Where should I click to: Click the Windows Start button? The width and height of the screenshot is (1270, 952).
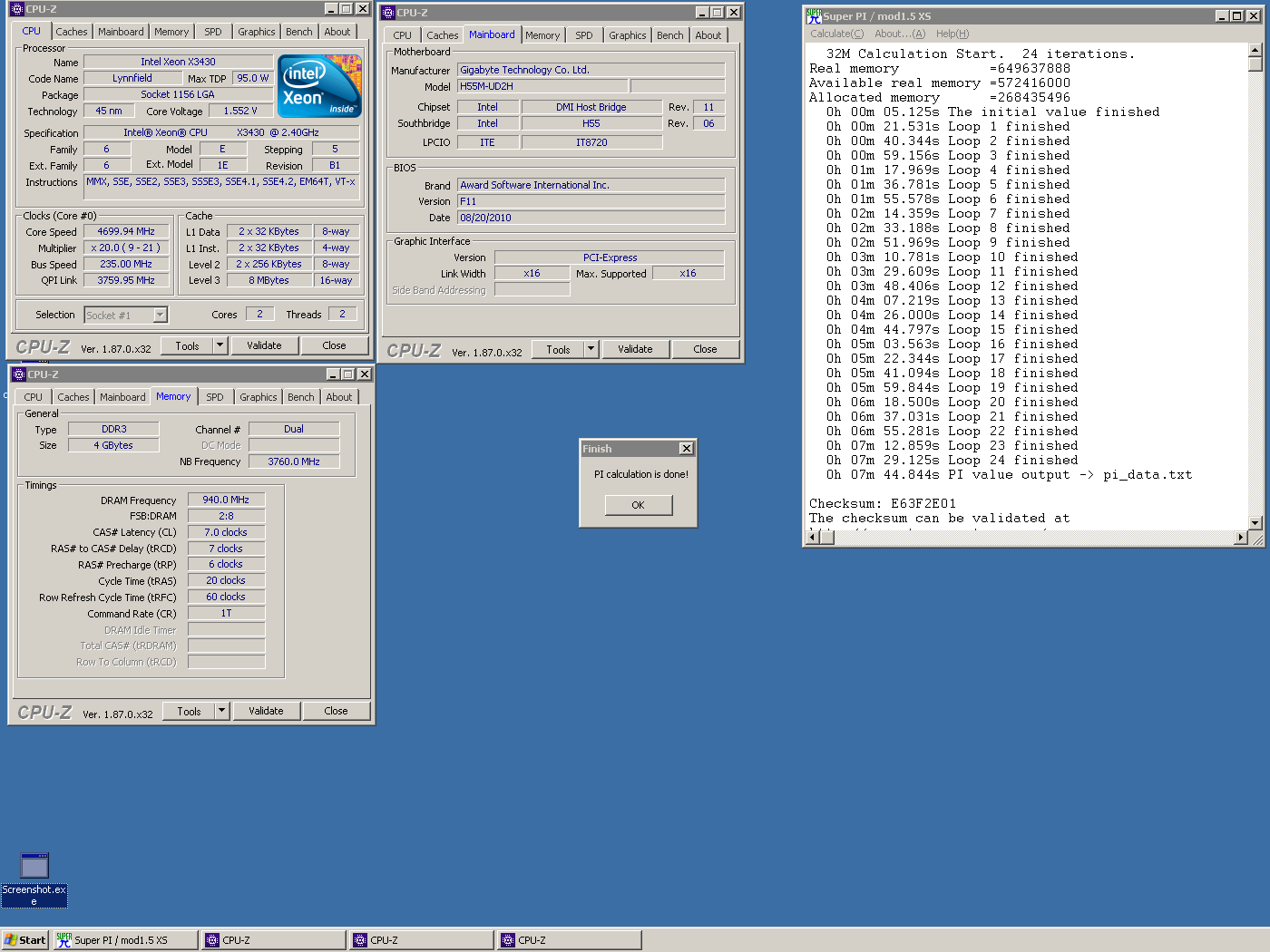25,940
